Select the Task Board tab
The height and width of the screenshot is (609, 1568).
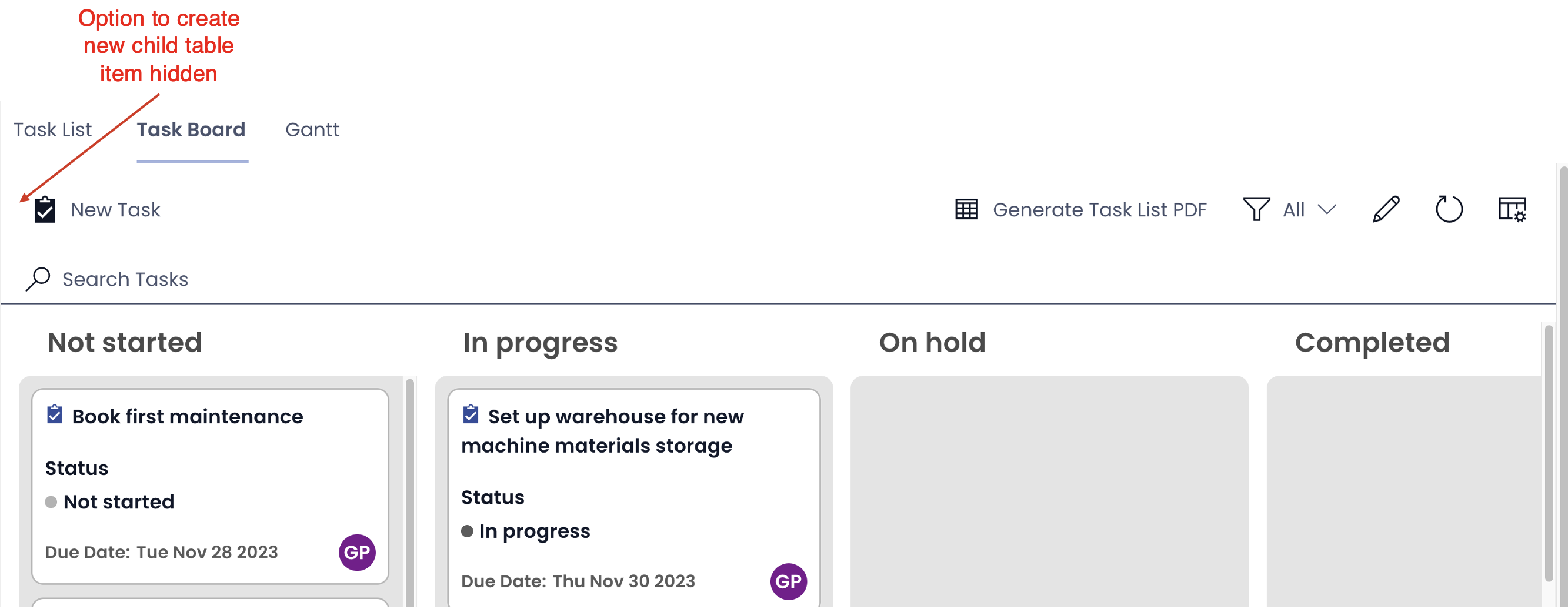191,129
